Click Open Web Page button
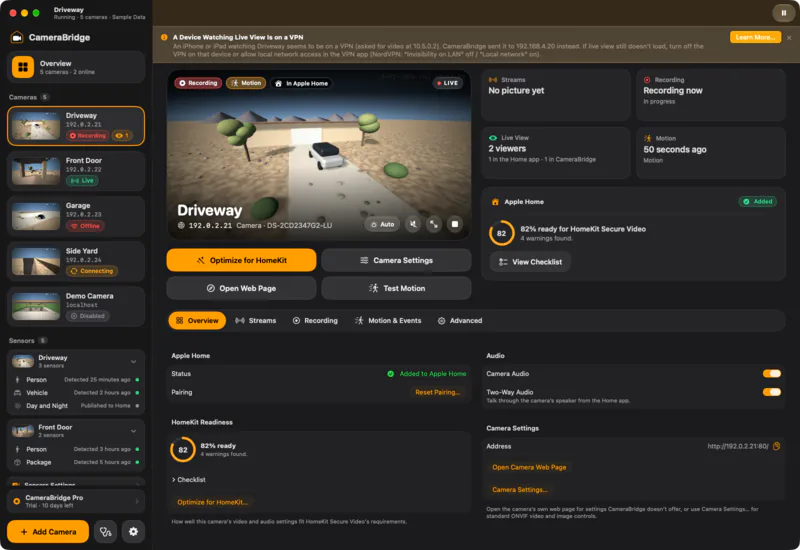The width and height of the screenshot is (800, 550). (x=241, y=288)
